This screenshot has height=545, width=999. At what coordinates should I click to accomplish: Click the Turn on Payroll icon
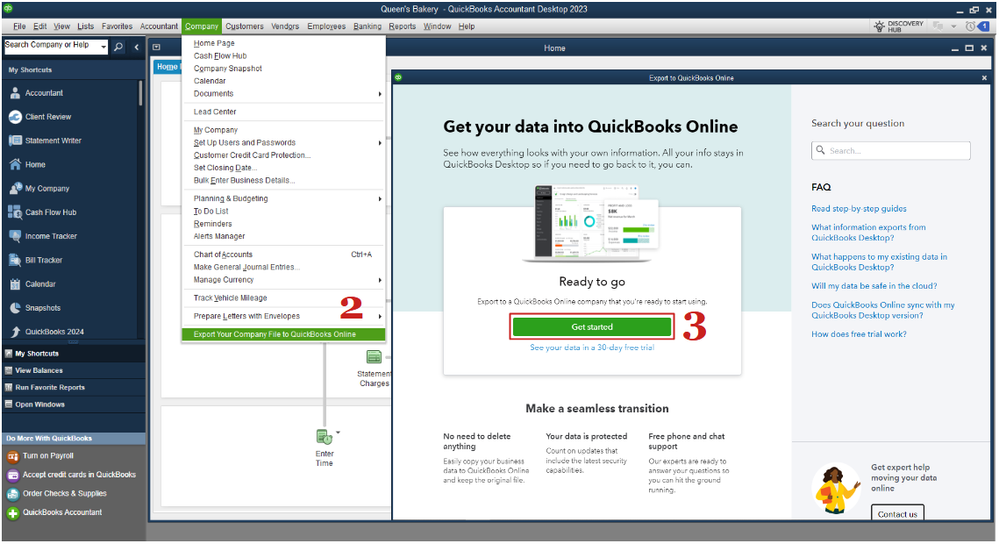click(x=13, y=456)
